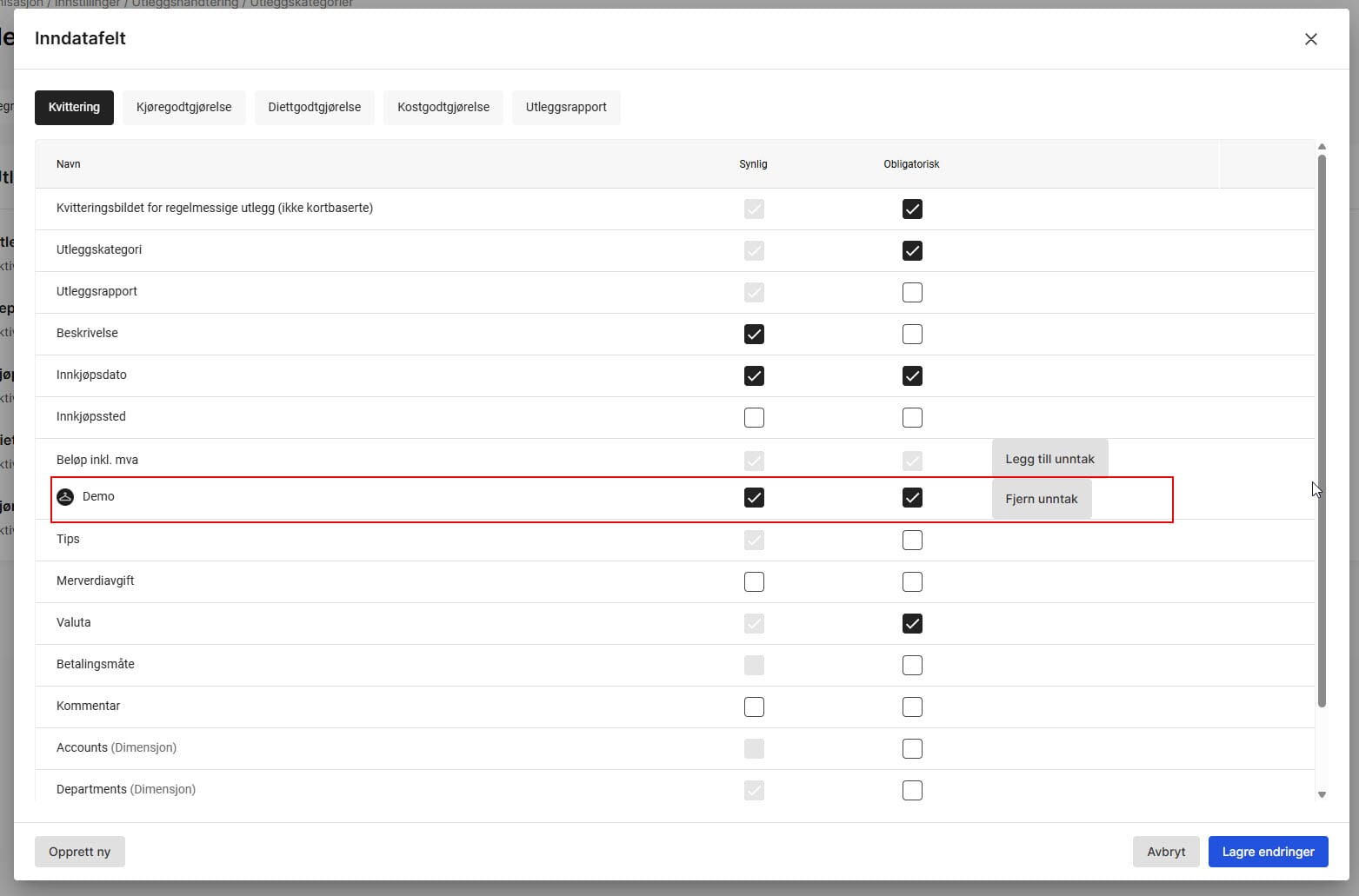Select the Kostgodtgjørelse tab
The image size is (1359, 896).
[443, 108]
